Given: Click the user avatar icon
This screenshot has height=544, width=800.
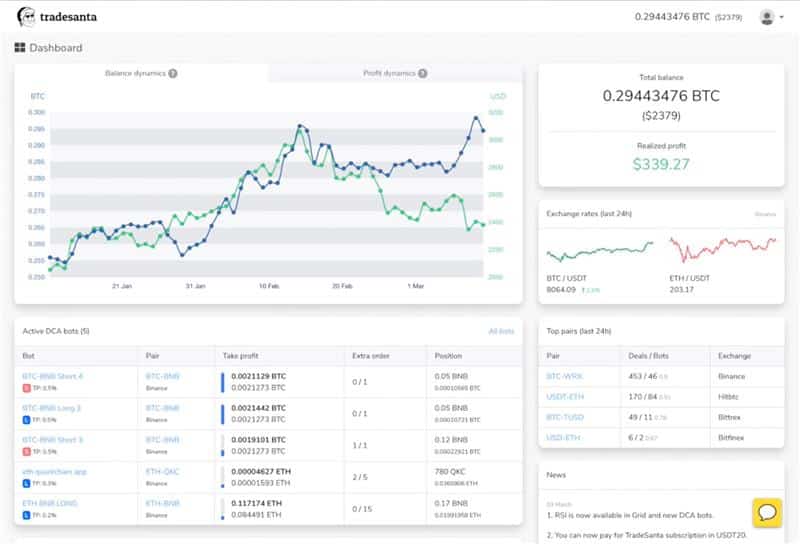Looking at the screenshot, I should tap(766, 17).
